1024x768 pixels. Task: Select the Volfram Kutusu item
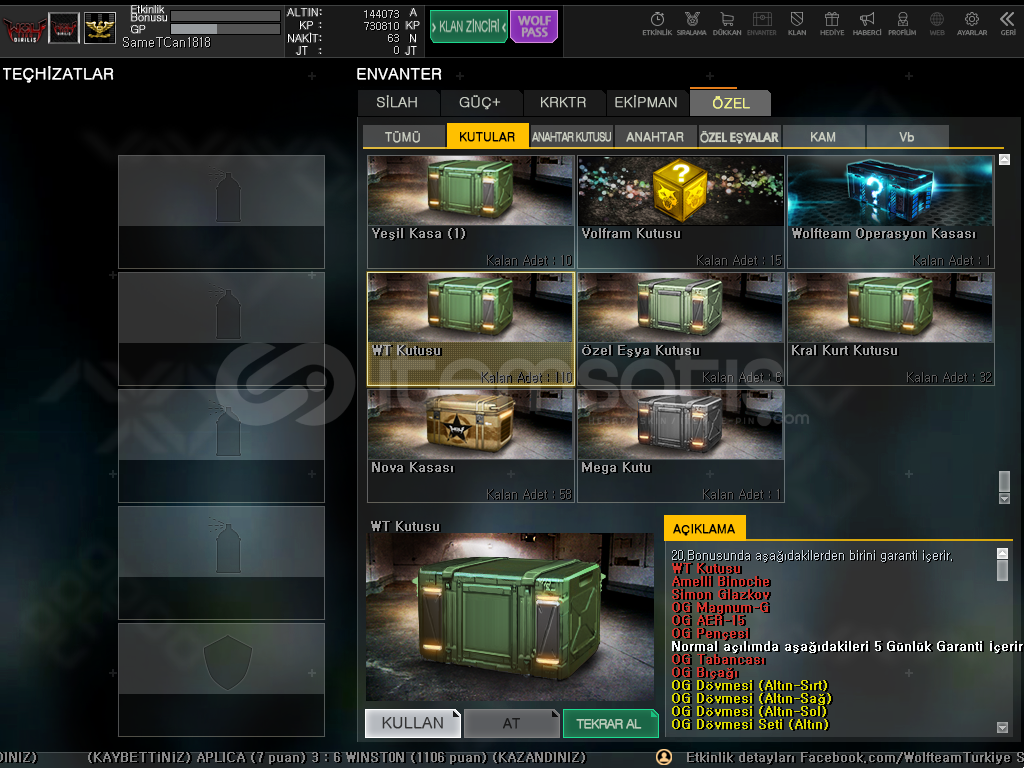point(680,212)
